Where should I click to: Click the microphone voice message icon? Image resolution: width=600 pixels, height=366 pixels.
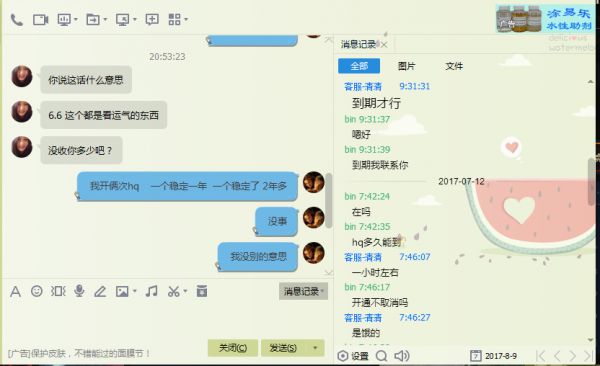79,291
